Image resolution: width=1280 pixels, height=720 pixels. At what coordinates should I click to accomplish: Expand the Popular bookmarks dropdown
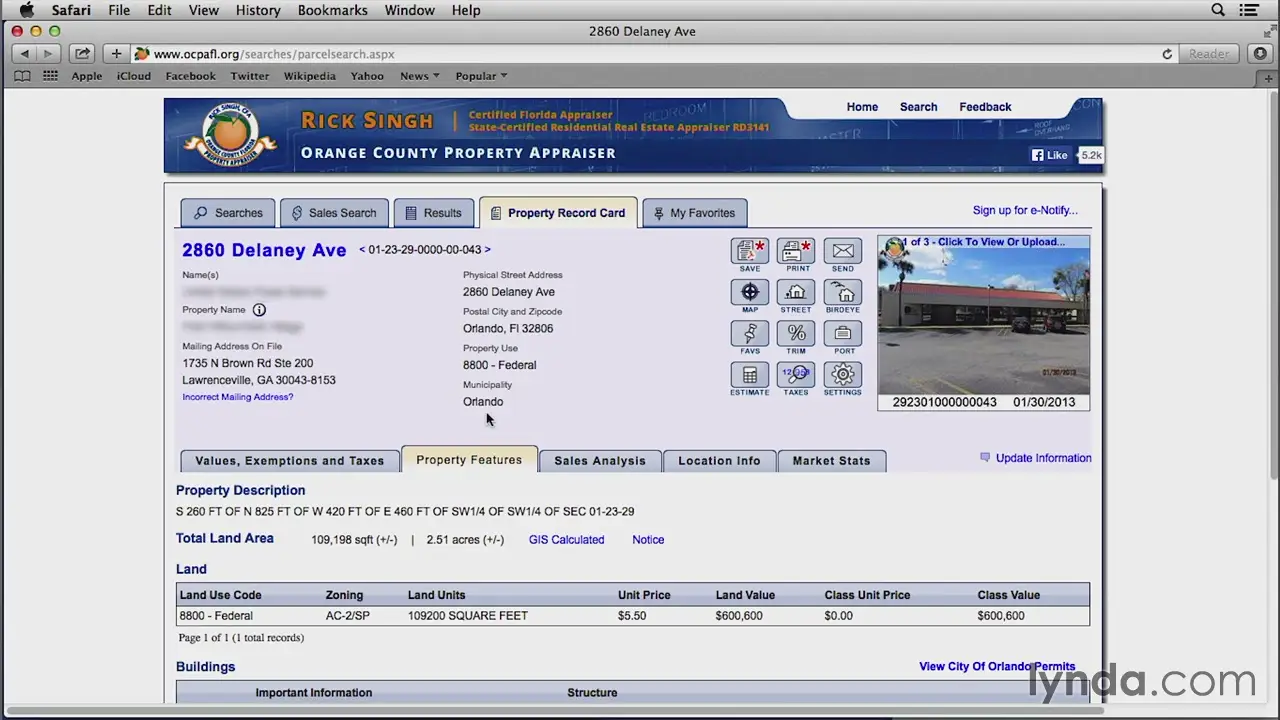tap(481, 76)
